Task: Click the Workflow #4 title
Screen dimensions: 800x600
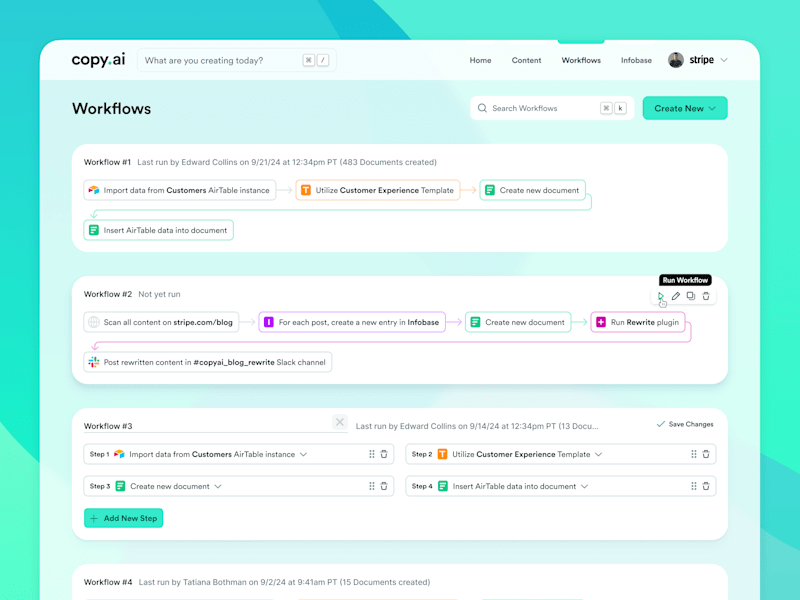Action: 108,582
